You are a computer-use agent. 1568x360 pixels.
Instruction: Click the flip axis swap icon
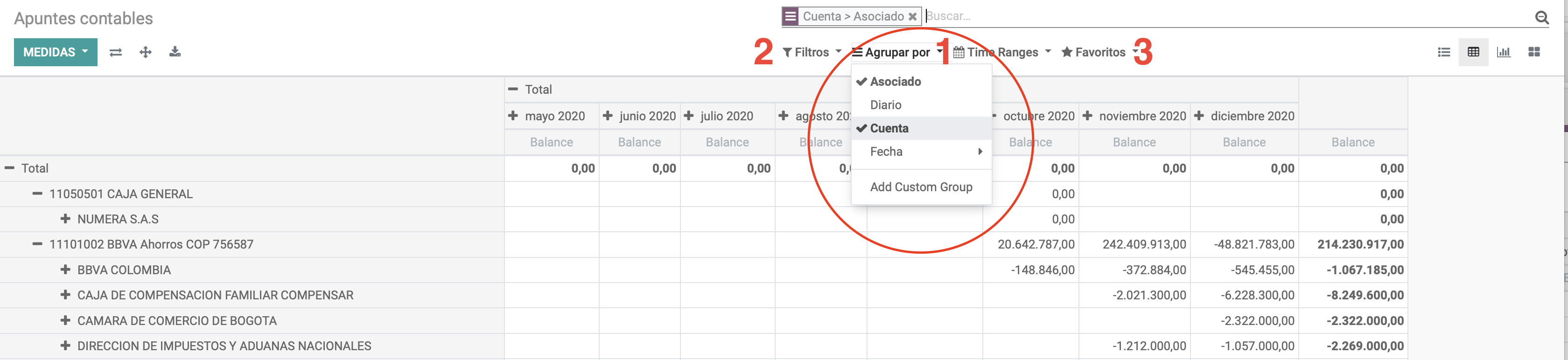116,52
